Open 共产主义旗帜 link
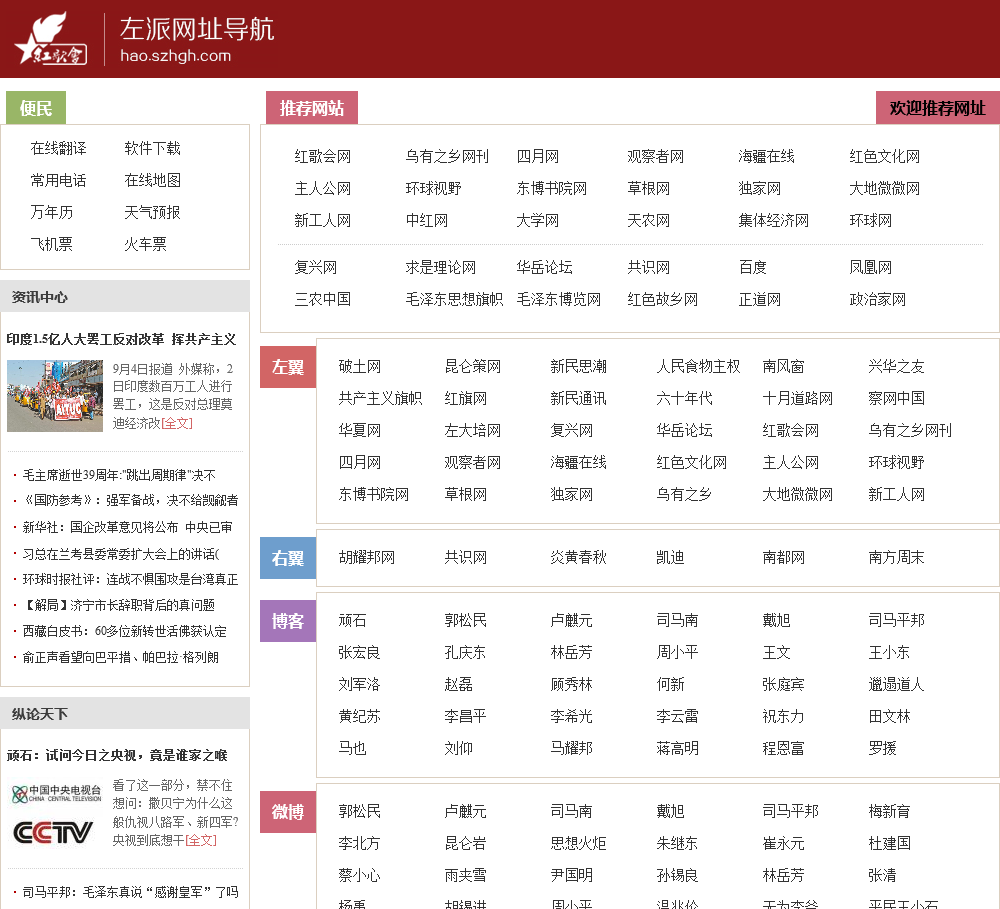This screenshot has width=1000, height=909. click(x=380, y=398)
